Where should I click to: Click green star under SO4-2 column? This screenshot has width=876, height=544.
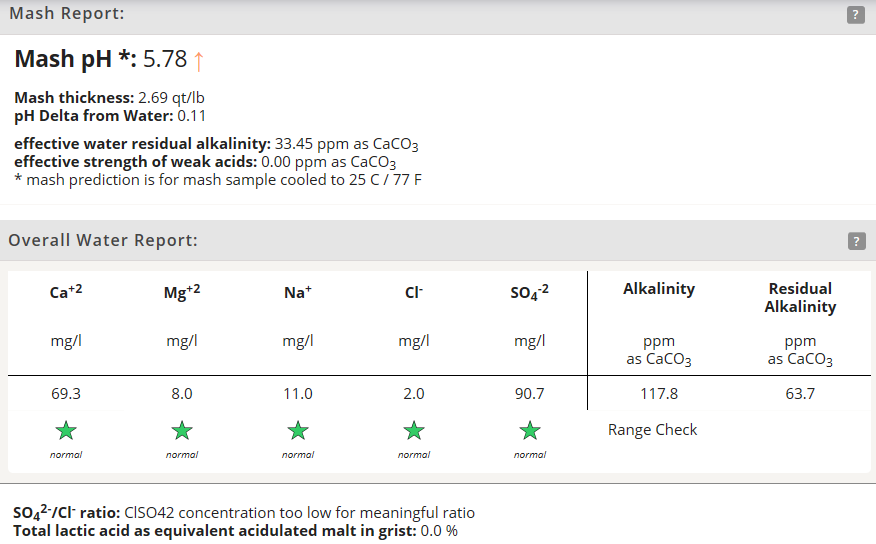(x=530, y=431)
